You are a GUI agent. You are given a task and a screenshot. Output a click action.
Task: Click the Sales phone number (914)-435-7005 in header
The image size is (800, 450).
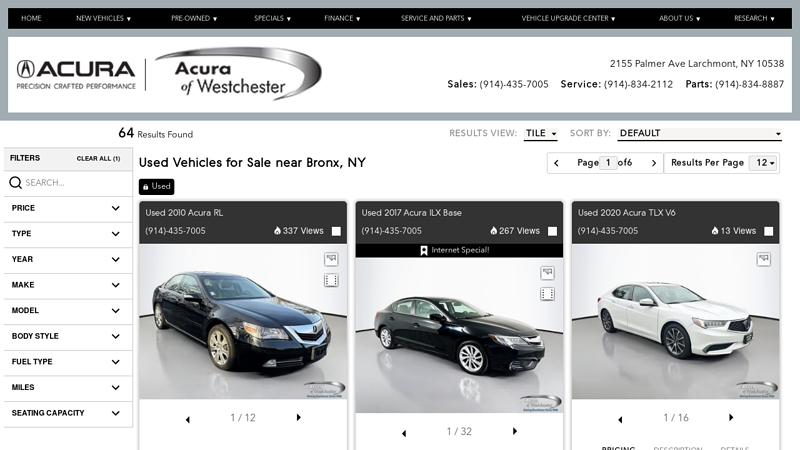pyautogui.click(x=514, y=84)
